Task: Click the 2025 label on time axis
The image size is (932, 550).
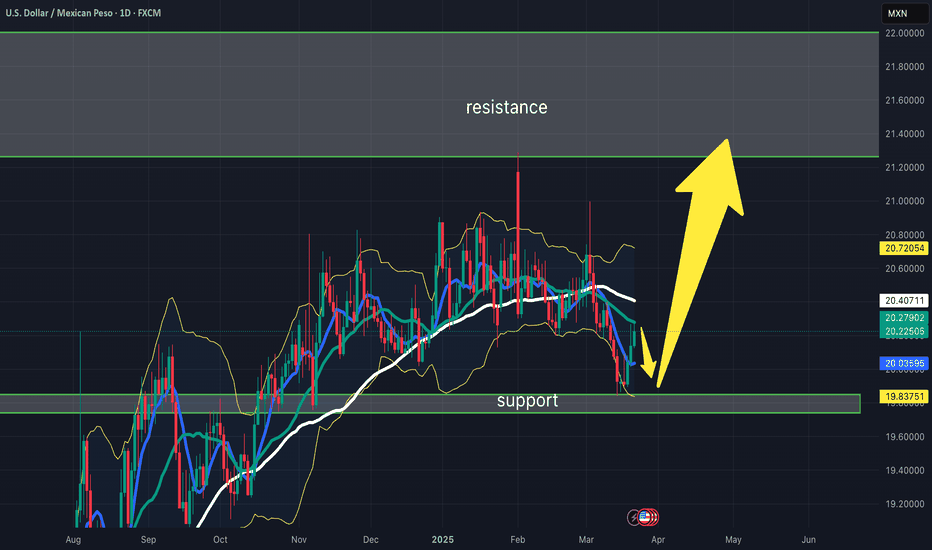Action: click(443, 540)
